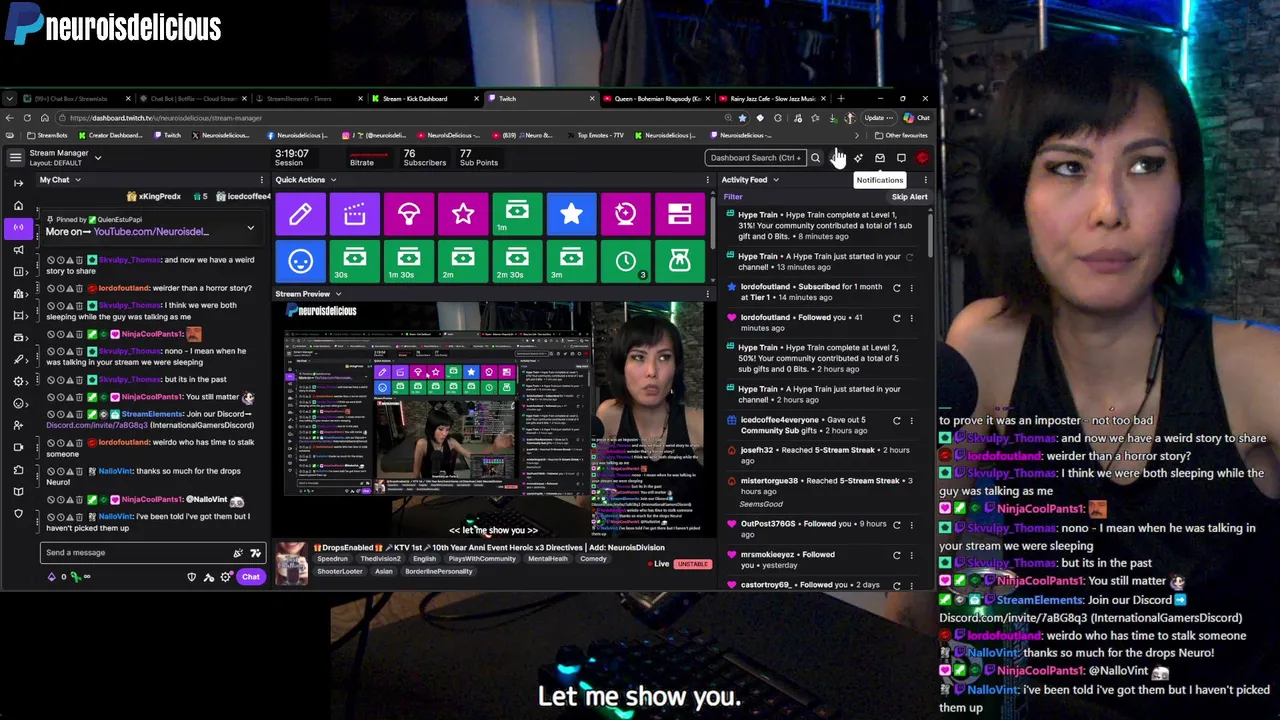1280x720 pixels.
Task: Run the 30s ad quick action
Action: (354, 261)
